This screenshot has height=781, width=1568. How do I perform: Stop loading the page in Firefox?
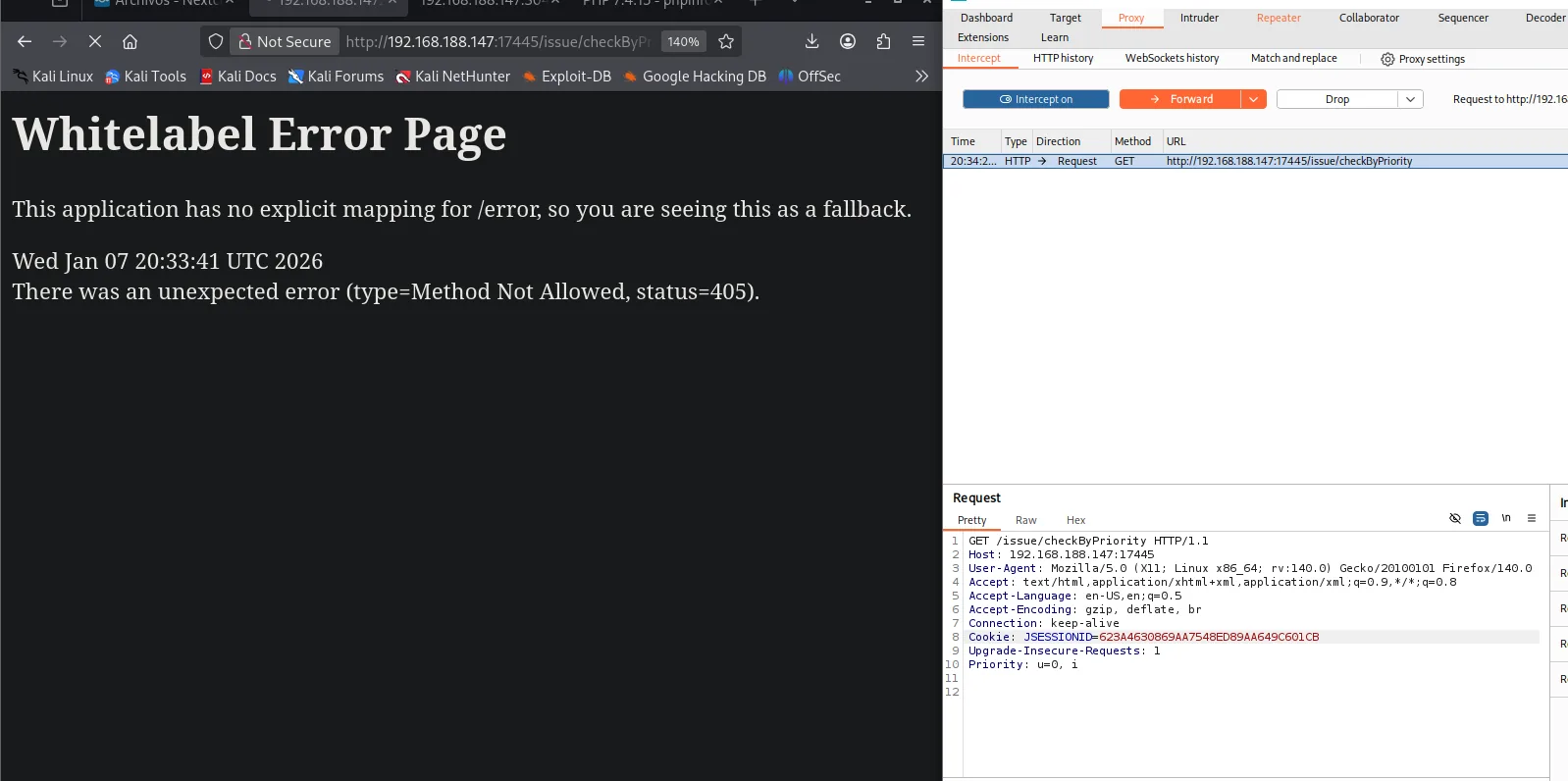95,41
